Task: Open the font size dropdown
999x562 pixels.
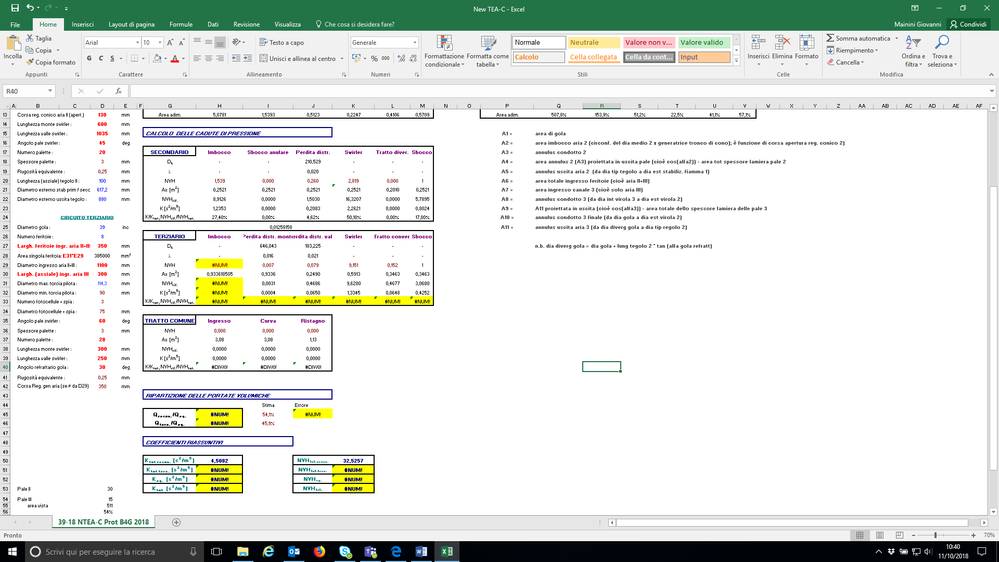Action: tap(159, 43)
